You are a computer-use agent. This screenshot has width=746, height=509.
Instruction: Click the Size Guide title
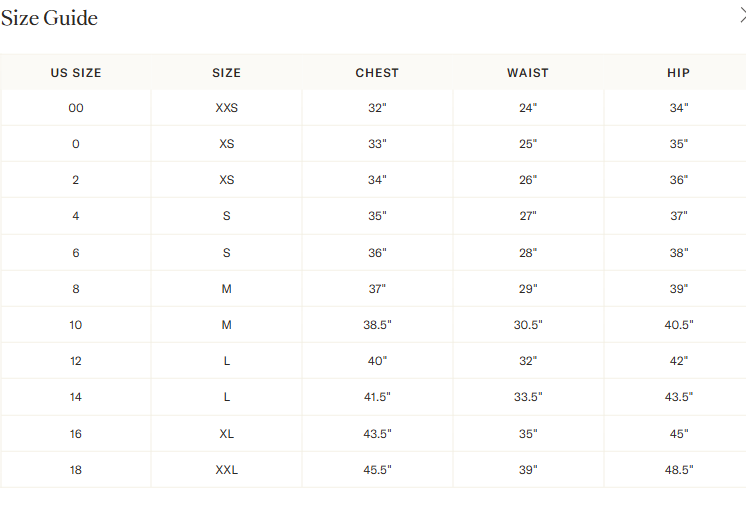[x=49, y=18]
